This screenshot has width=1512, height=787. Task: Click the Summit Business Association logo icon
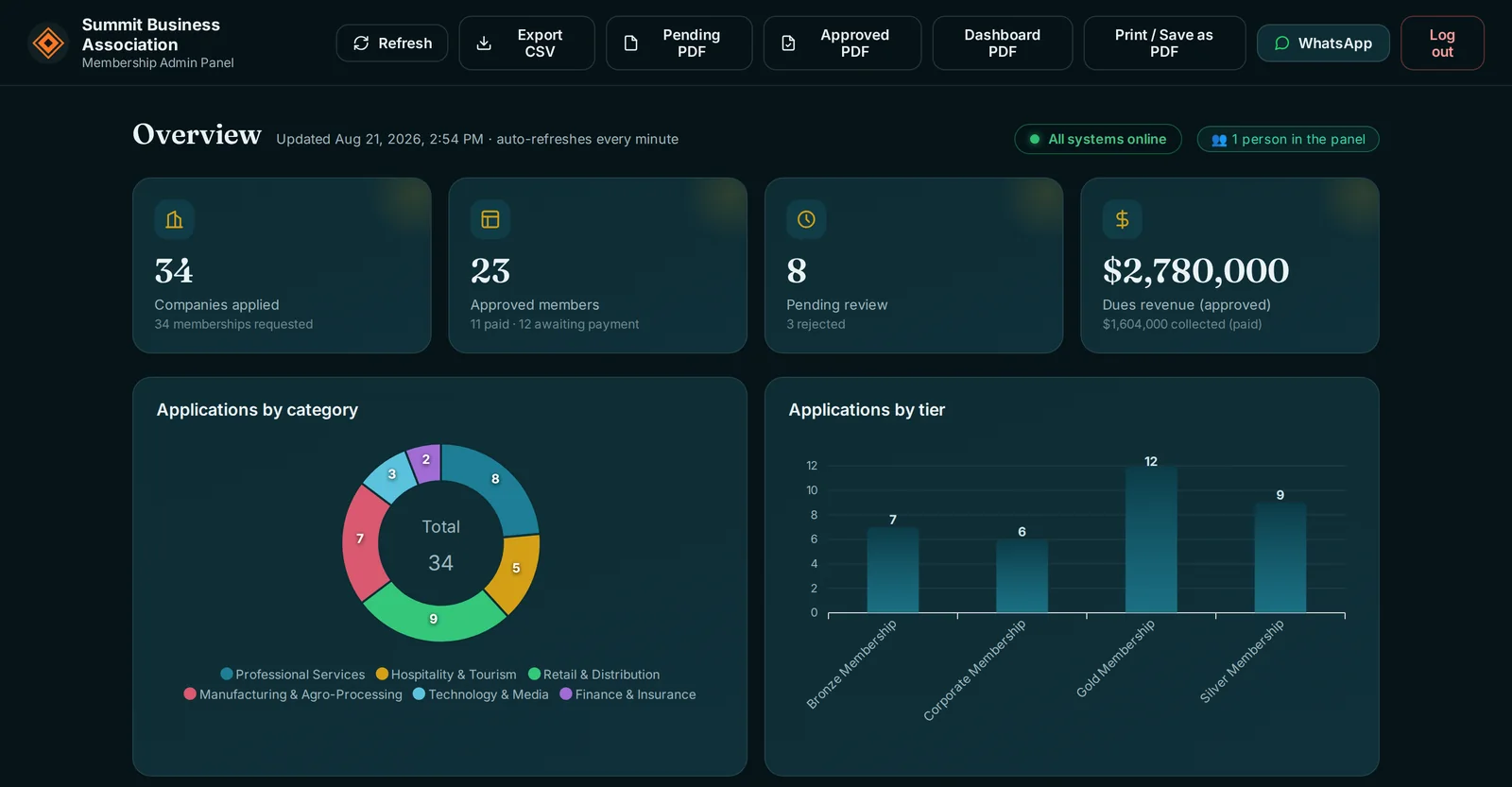(x=48, y=43)
